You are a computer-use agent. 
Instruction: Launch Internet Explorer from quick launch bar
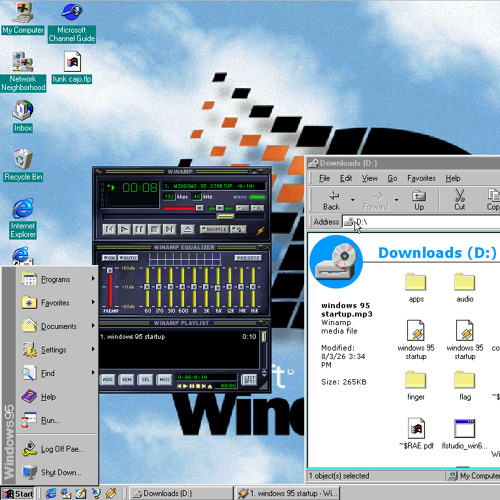coord(51,493)
